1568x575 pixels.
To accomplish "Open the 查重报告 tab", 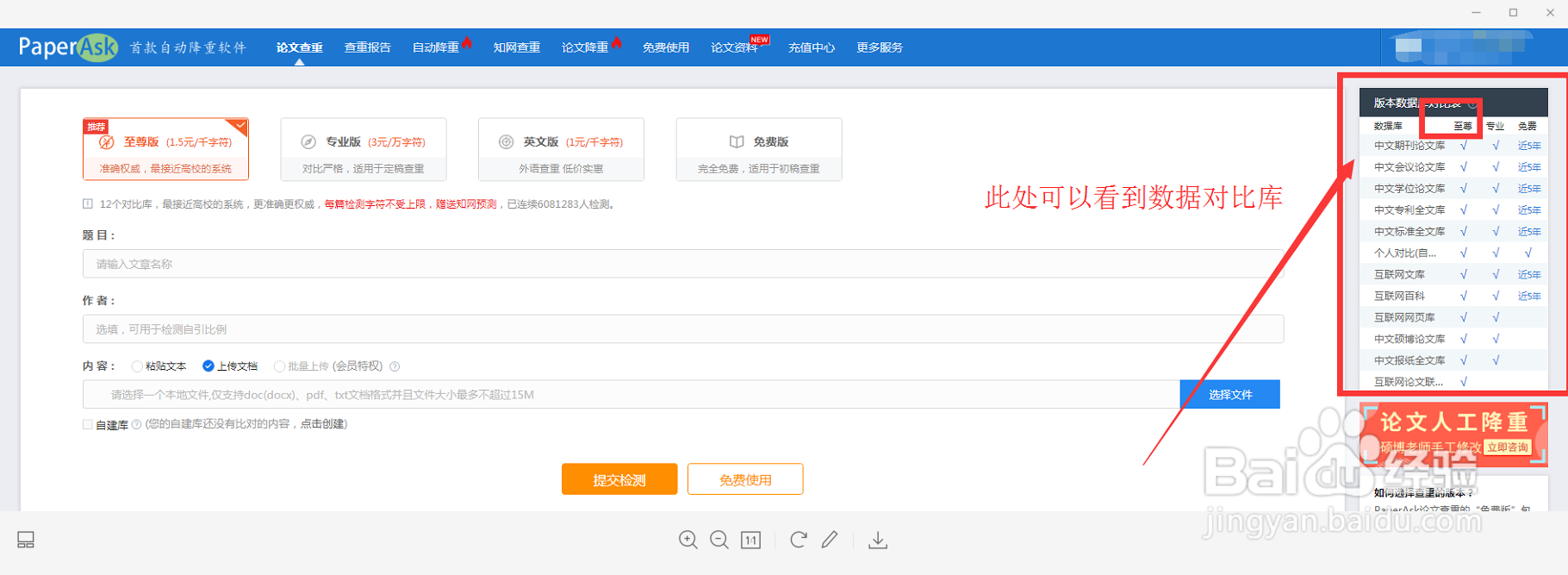I will point(368,47).
